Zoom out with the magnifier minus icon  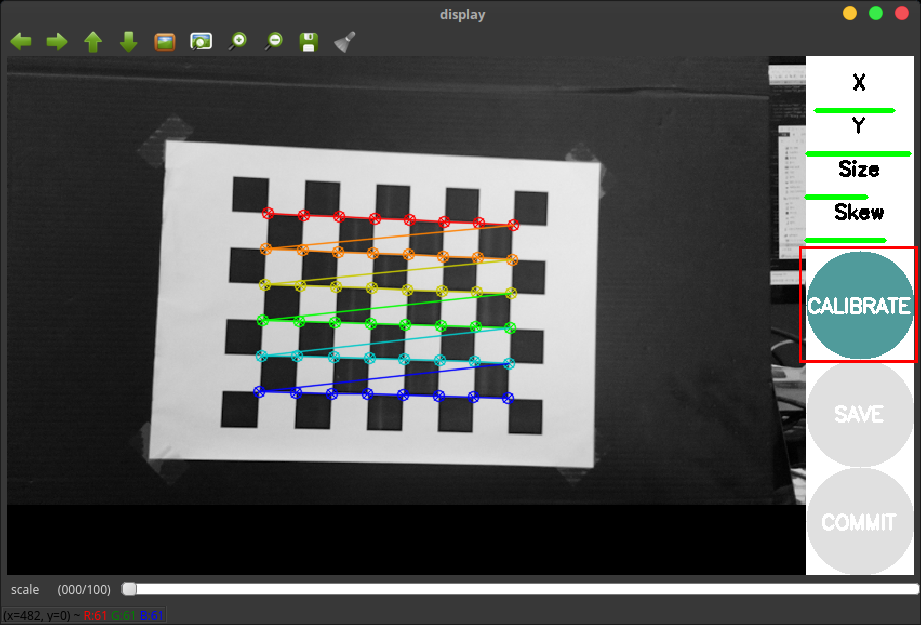click(x=273, y=42)
